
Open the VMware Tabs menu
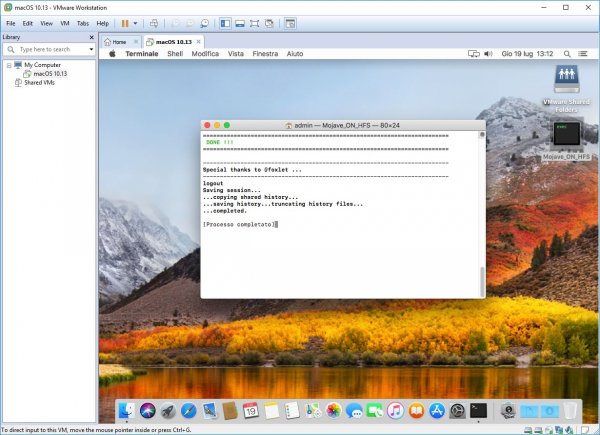coord(83,23)
